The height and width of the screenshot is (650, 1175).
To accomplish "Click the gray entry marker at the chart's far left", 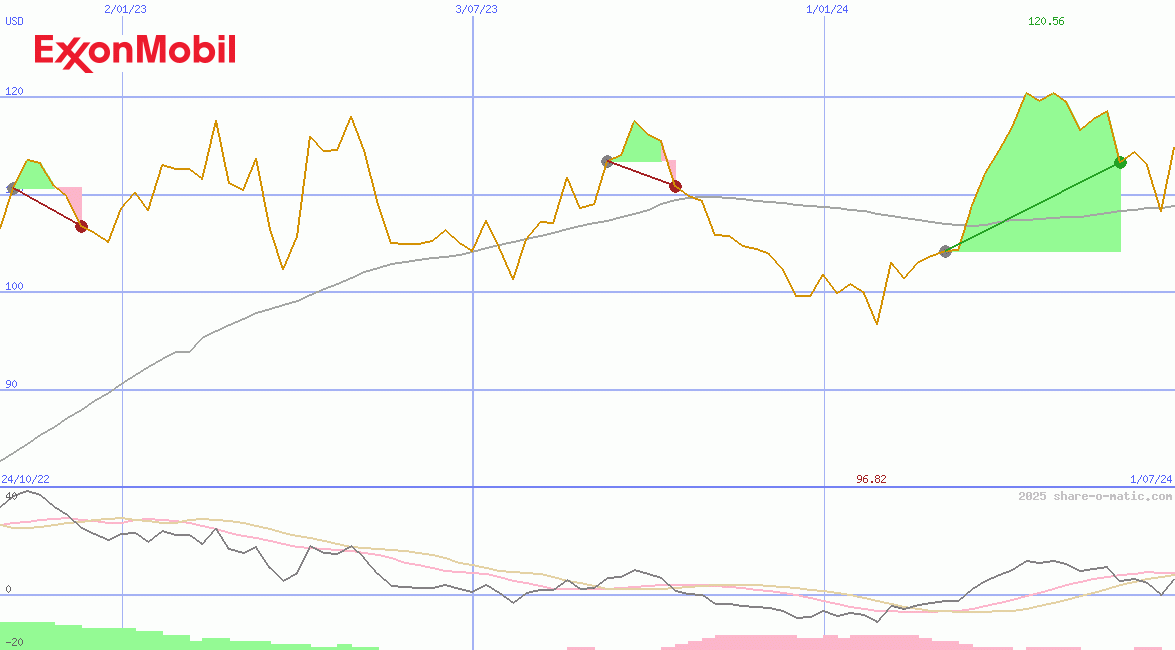I will pos(12,188).
